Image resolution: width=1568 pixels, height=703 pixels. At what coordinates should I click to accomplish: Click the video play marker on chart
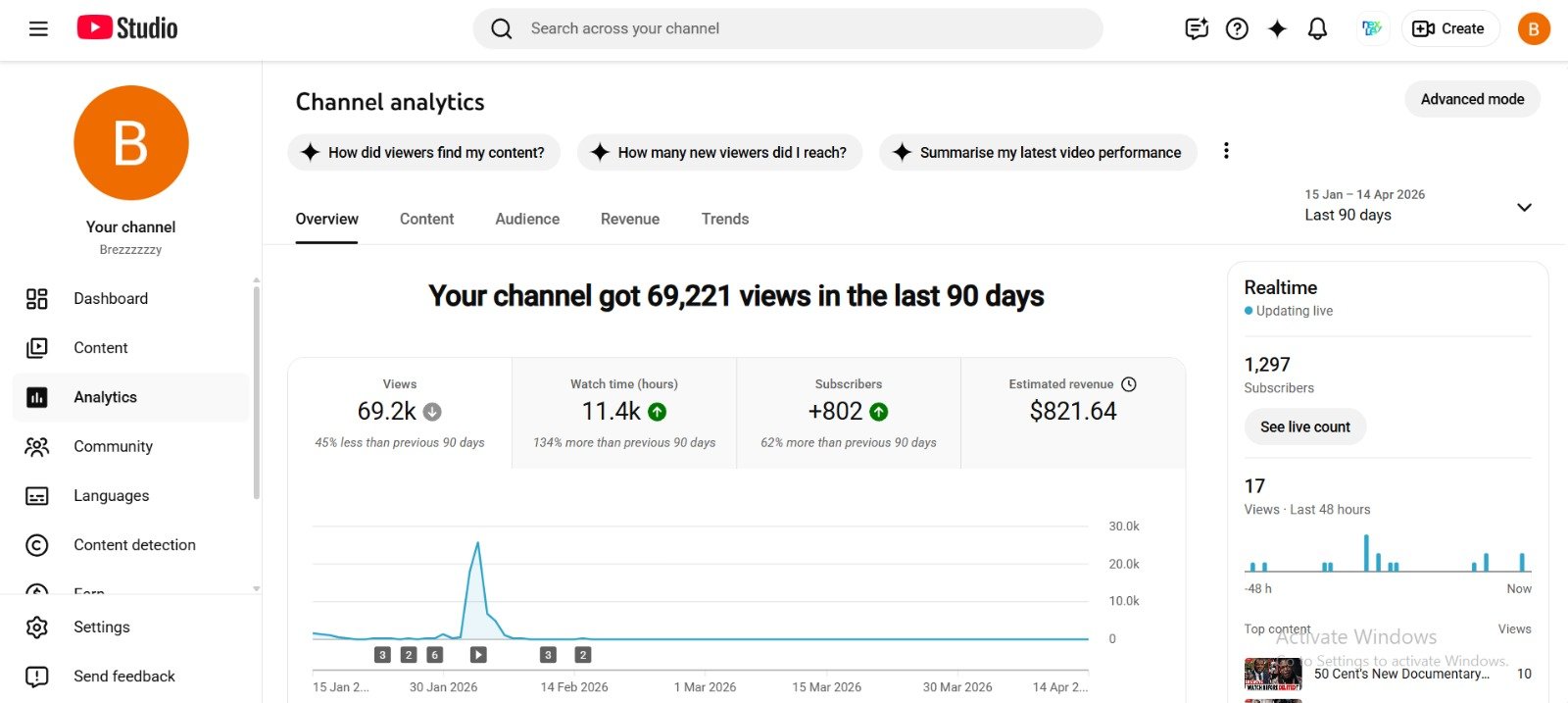[x=478, y=655]
